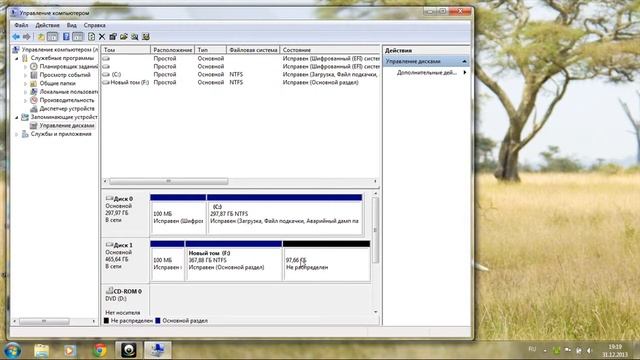Expand the Планировщик заданий branch arrow
The width and height of the screenshot is (640, 360).
(25, 67)
